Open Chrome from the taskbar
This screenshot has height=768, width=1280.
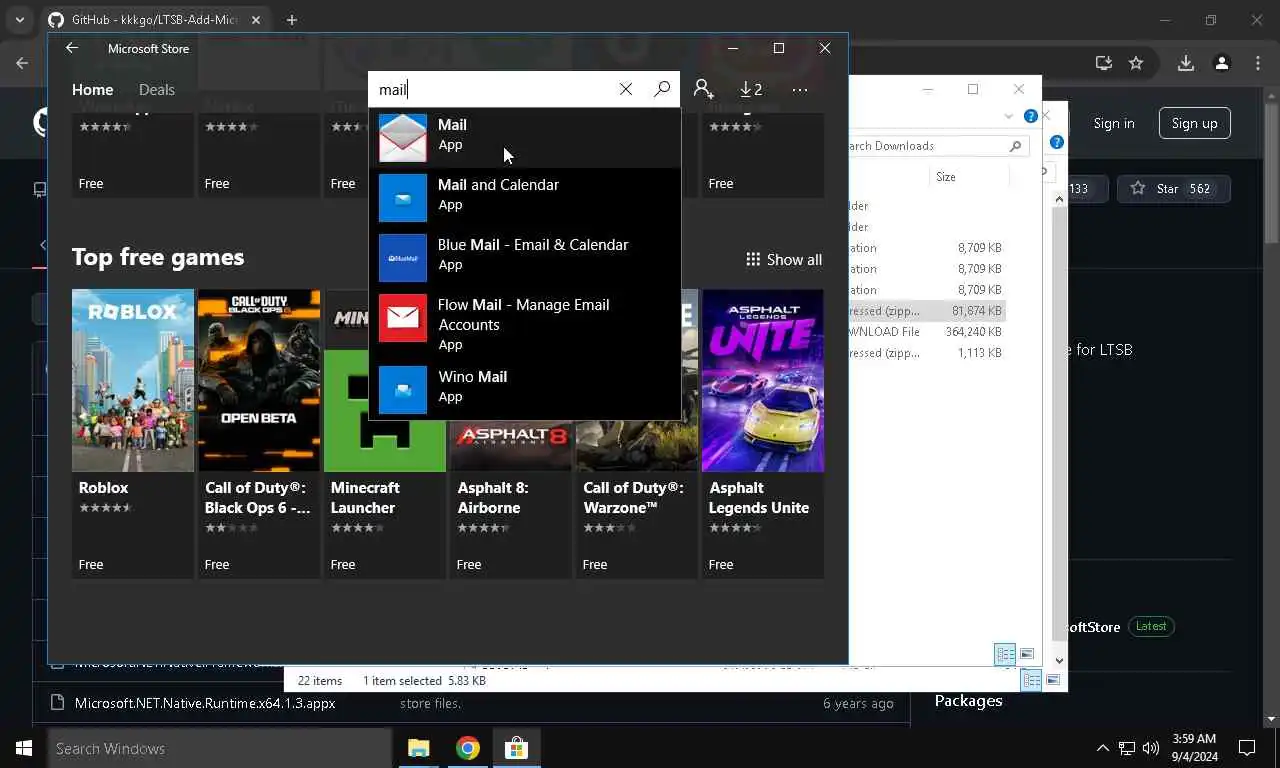point(467,748)
